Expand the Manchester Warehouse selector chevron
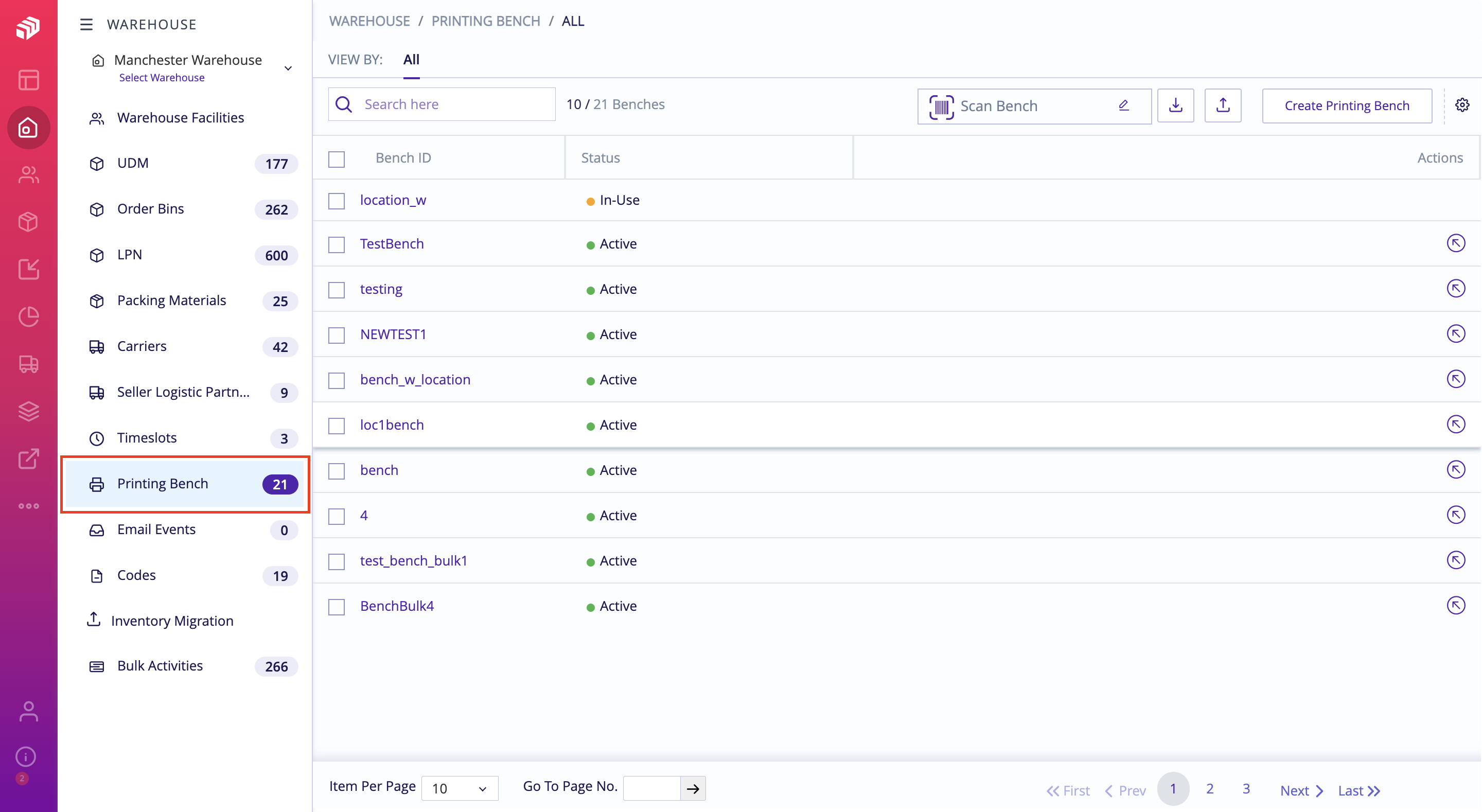 click(288, 68)
